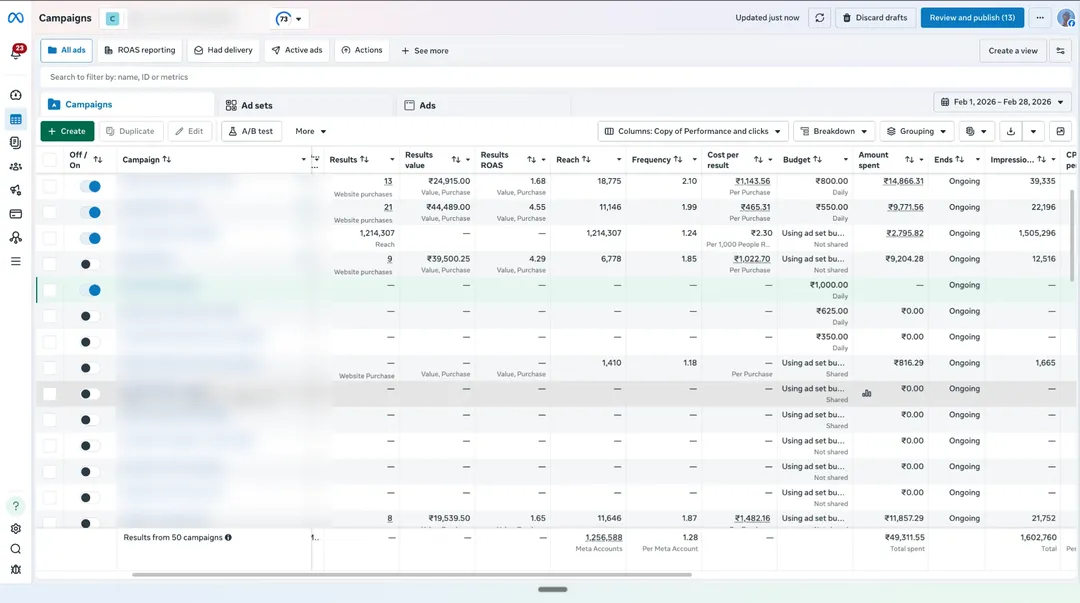The height and width of the screenshot is (603, 1080).
Task: Select Campaigns table icon in sidebar
Action: (x=16, y=119)
